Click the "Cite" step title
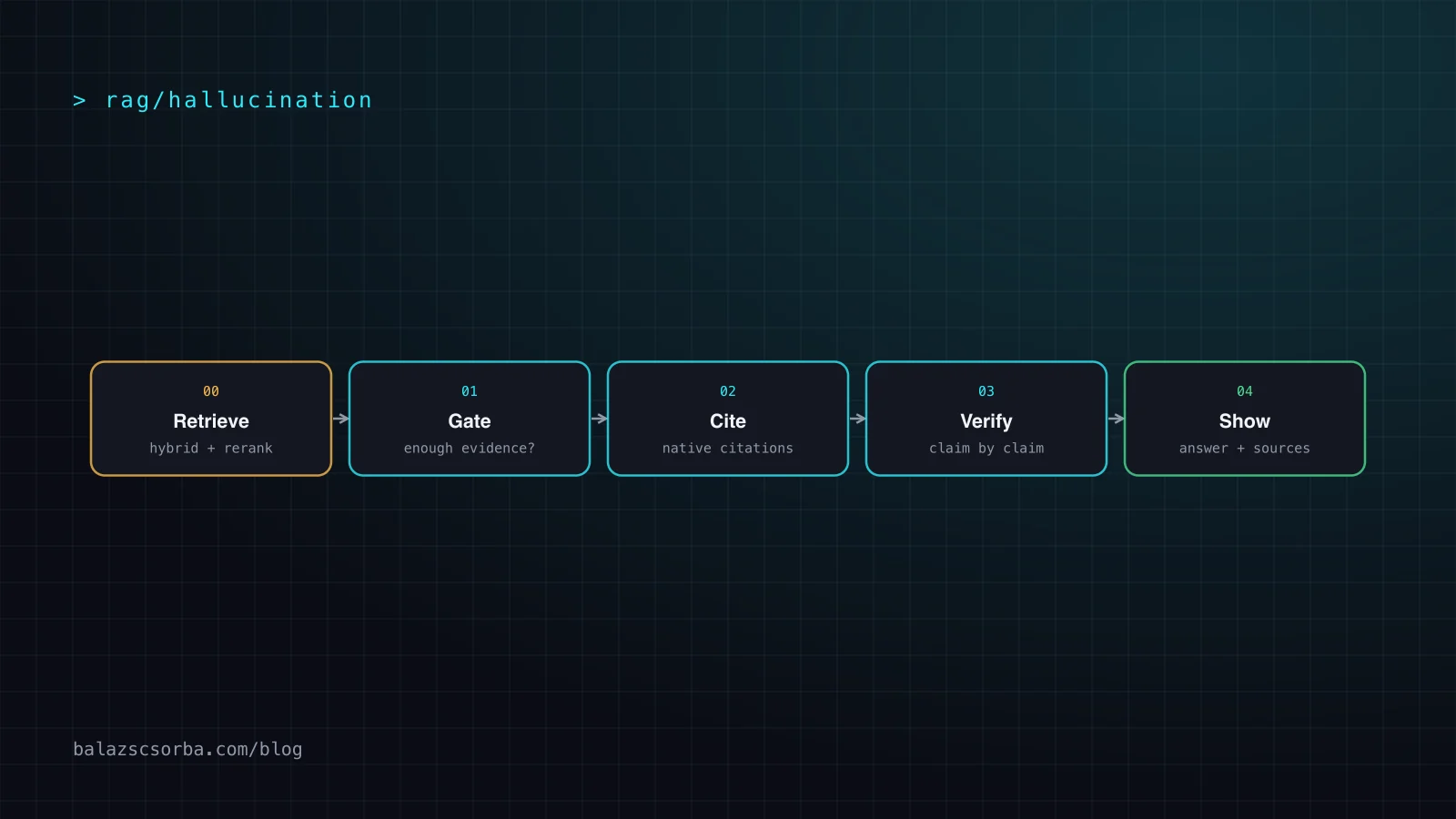Image resolution: width=1456 pixels, height=819 pixels. (728, 421)
